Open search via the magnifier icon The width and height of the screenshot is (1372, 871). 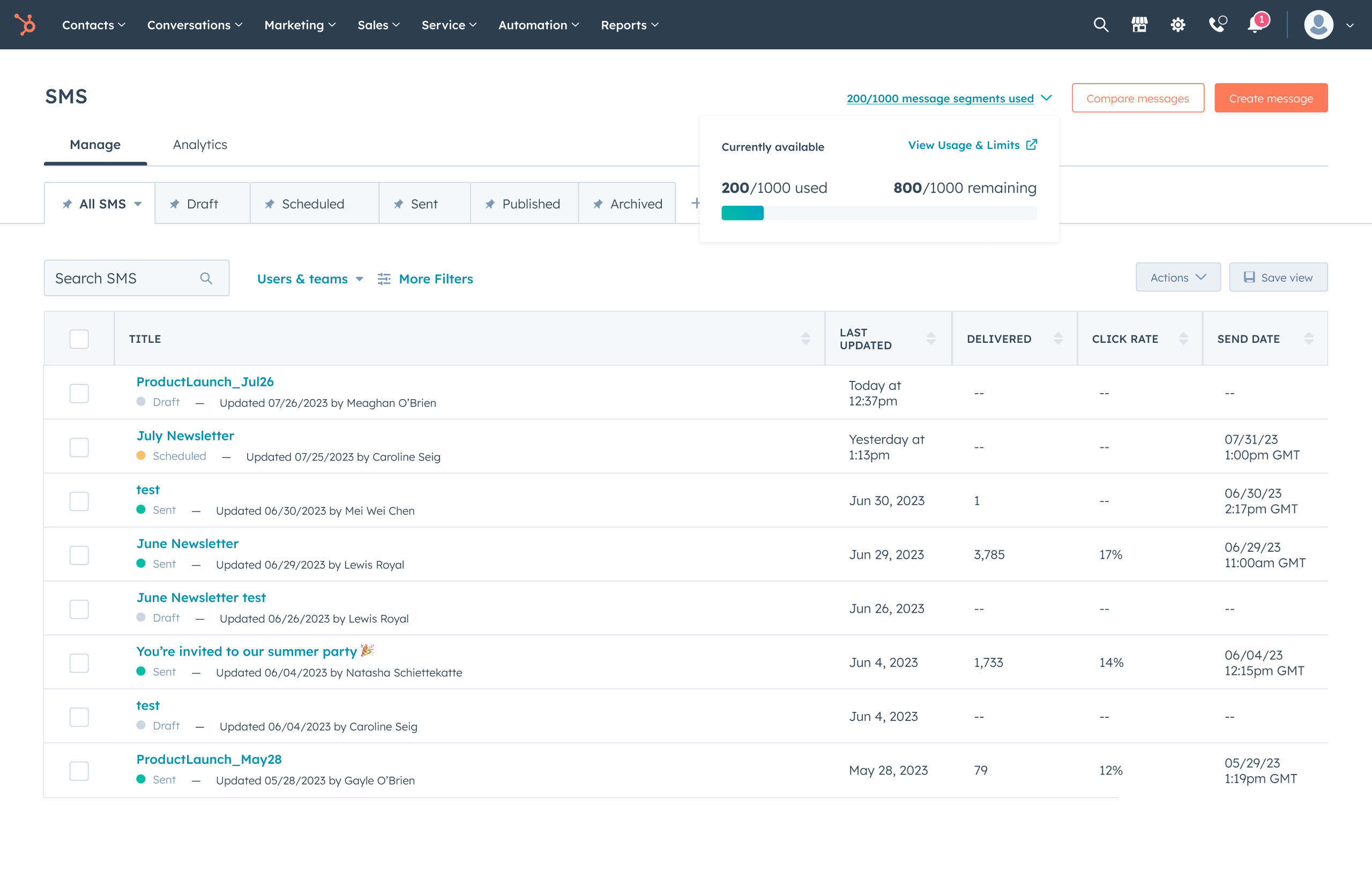point(1100,25)
